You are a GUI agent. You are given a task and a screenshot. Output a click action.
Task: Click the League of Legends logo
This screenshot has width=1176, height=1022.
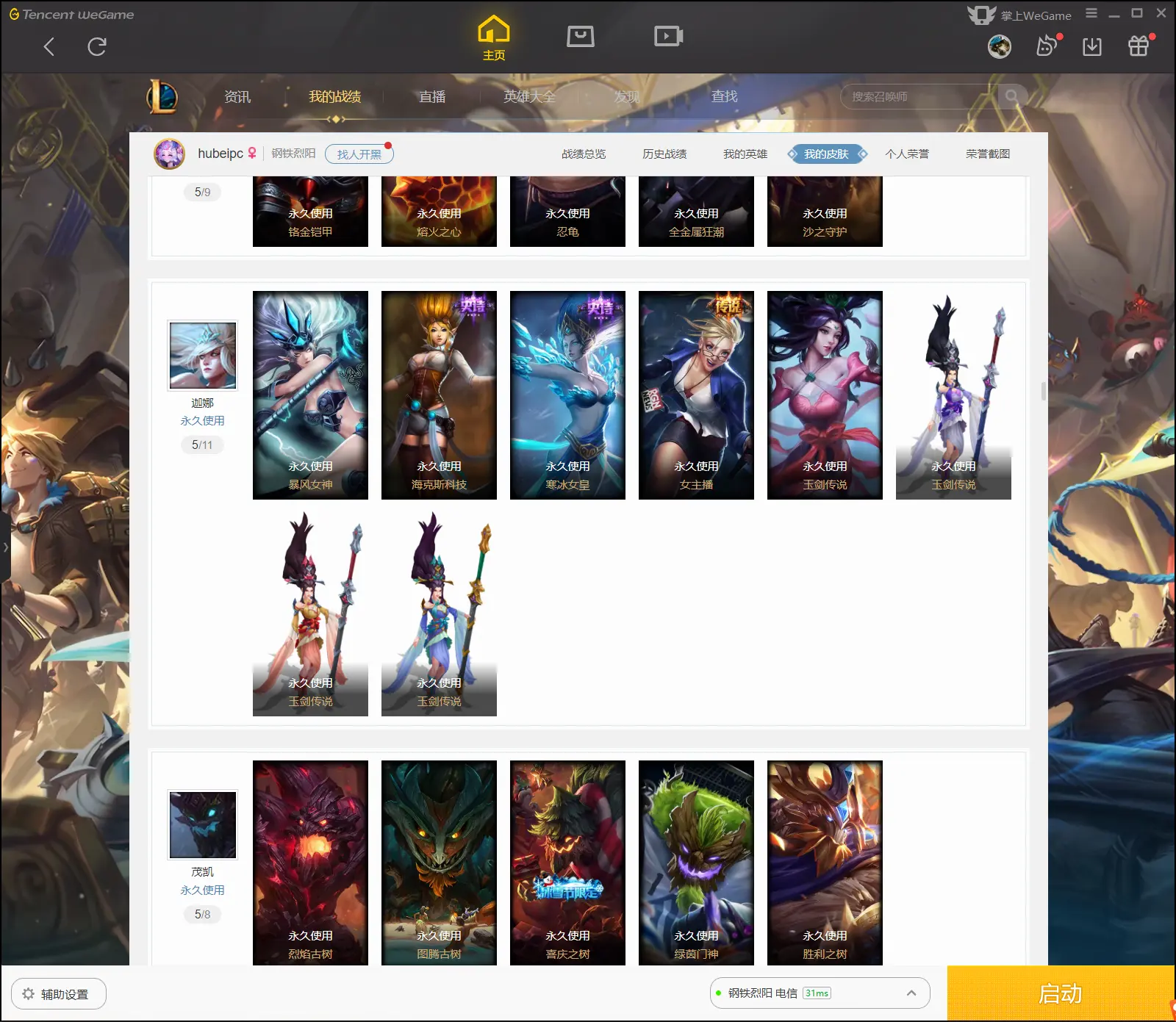[x=162, y=96]
